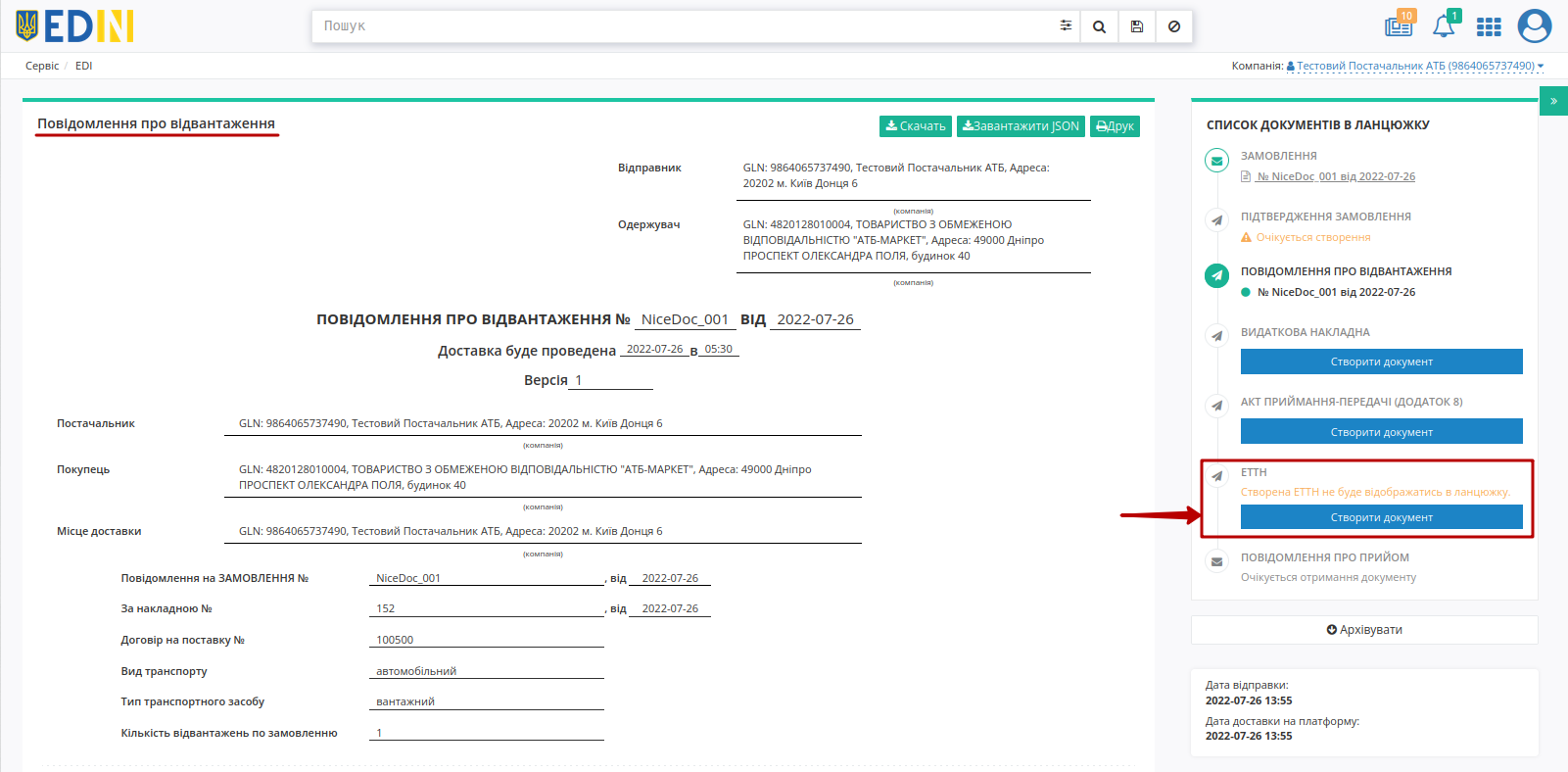The height and width of the screenshot is (772, 1568).
Task: Click Сервіс breadcrumb
Action: coord(42,66)
